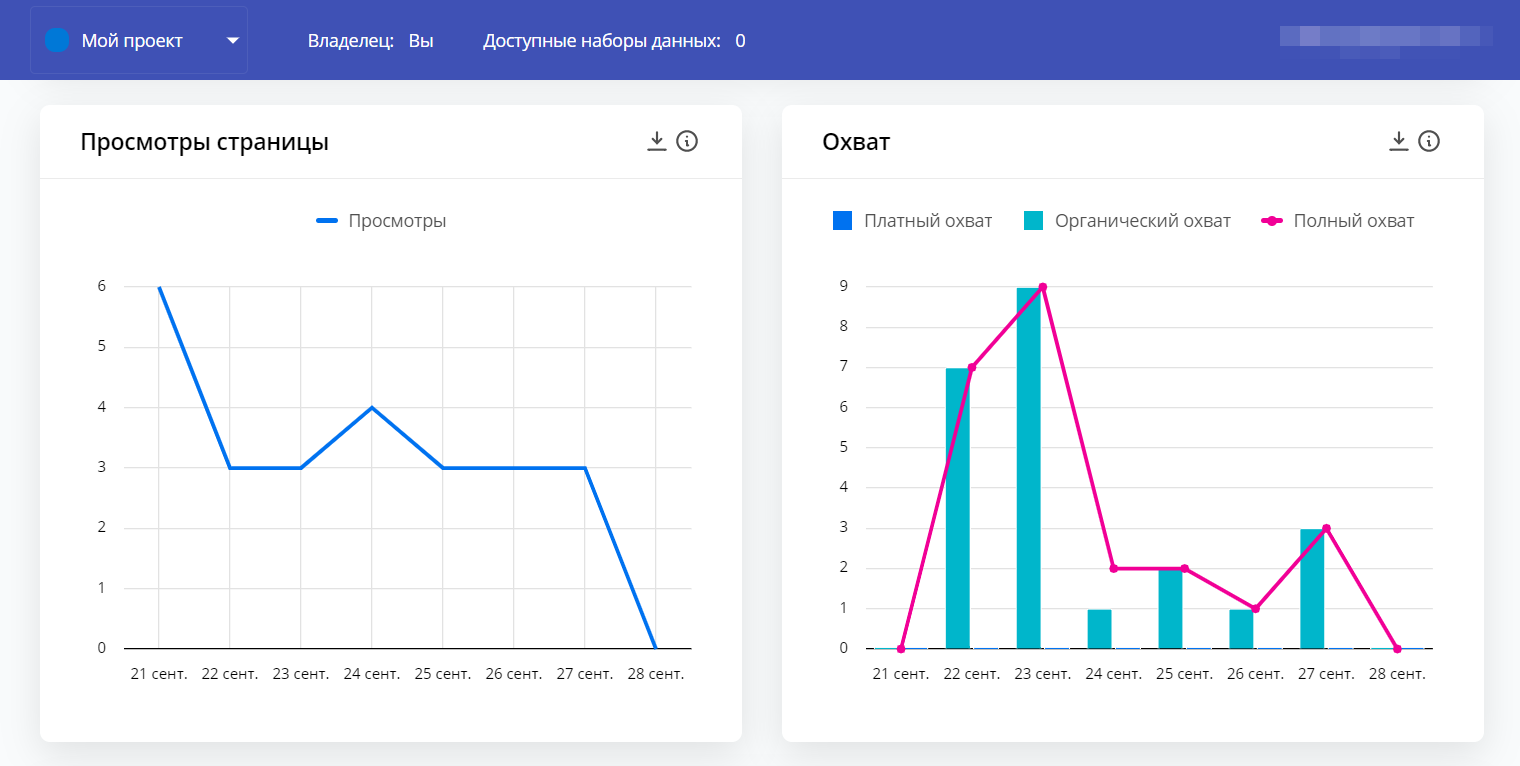Click the teal bar for 22 сент.
Screen dimensions: 1520x766
[x=958, y=508]
